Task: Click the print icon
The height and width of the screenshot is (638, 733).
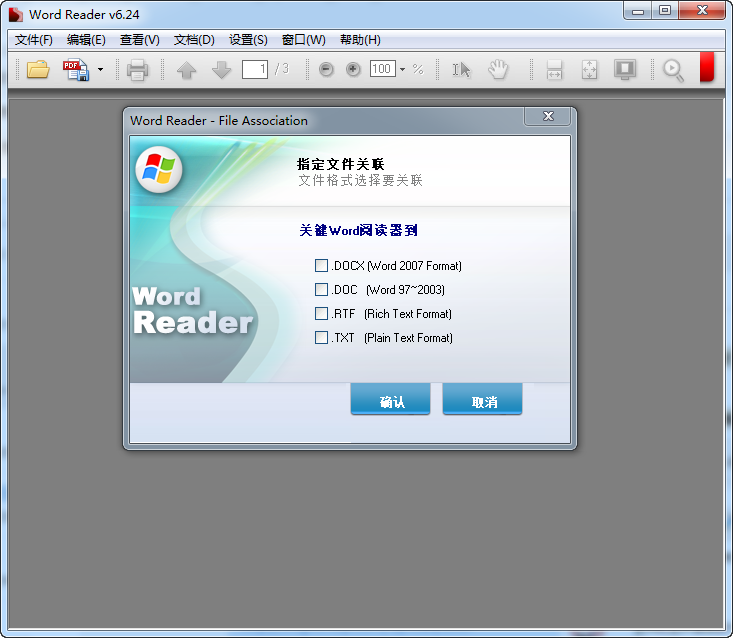Action: [x=137, y=70]
